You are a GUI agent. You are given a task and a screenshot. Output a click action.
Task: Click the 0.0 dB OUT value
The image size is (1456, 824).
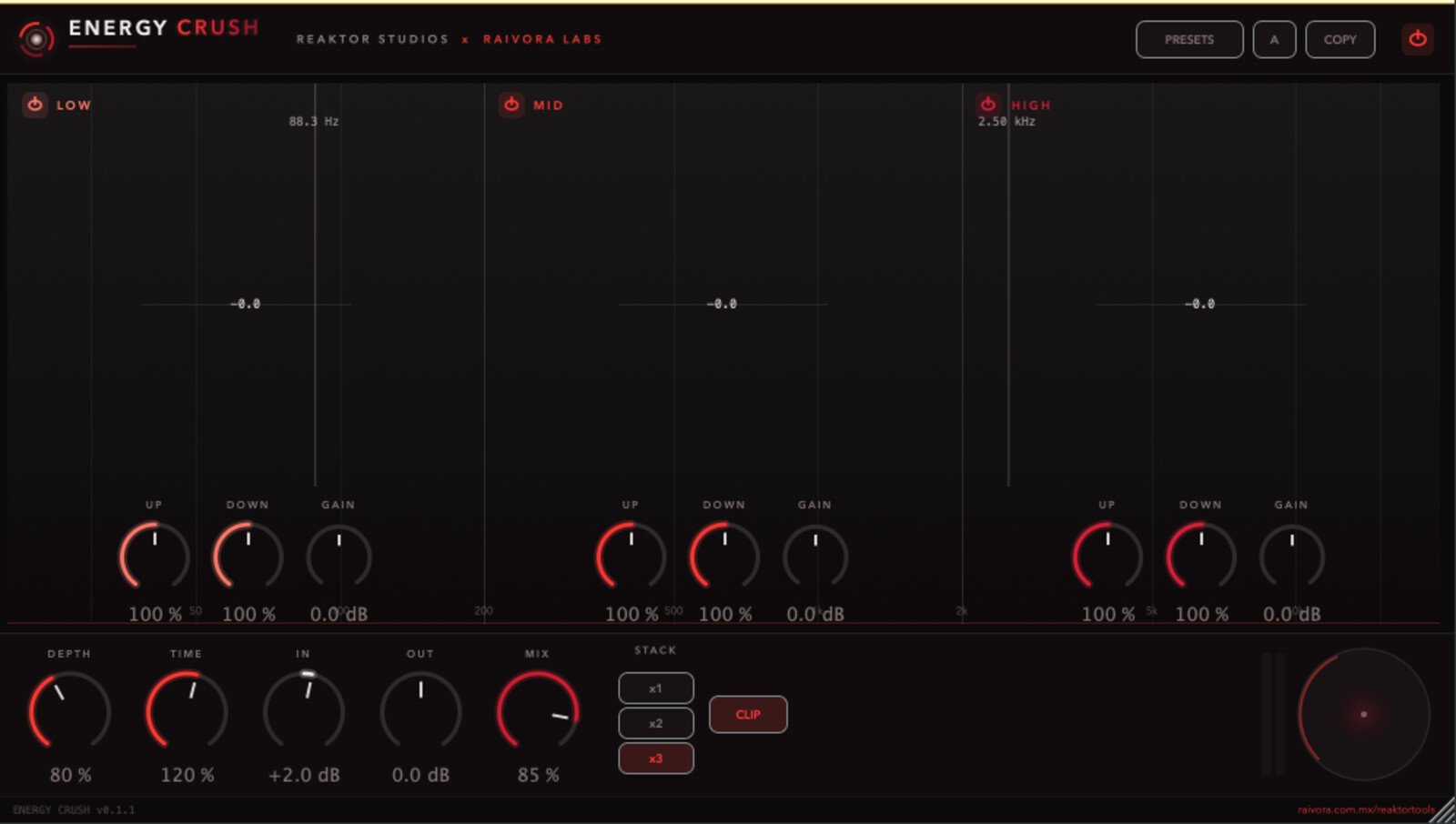420,775
